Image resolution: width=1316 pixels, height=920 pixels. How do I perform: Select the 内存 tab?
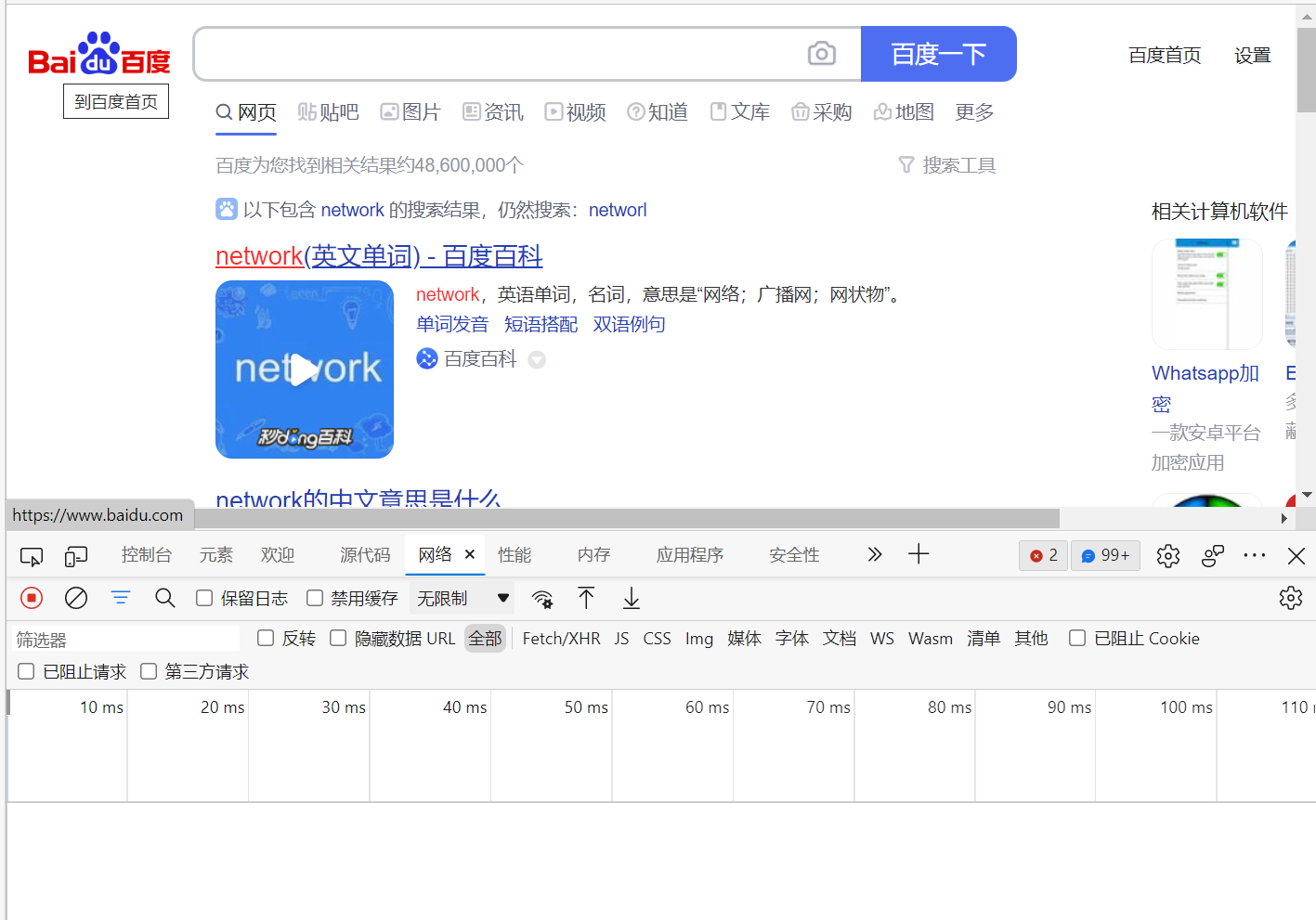click(593, 555)
